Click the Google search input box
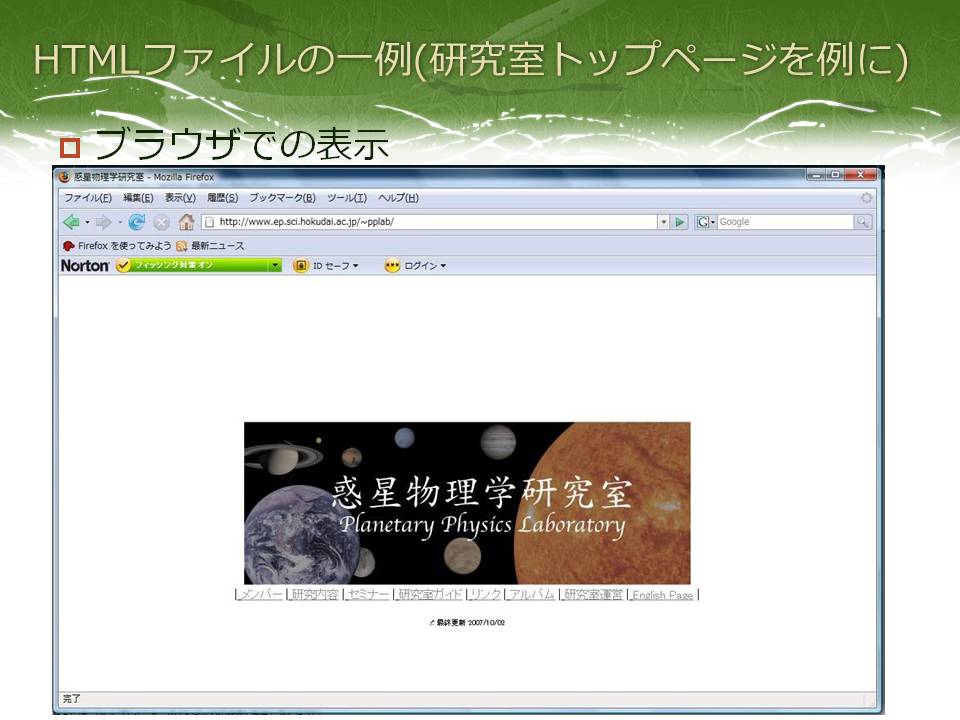The width and height of the screenshot is (960, 720). 786,222
